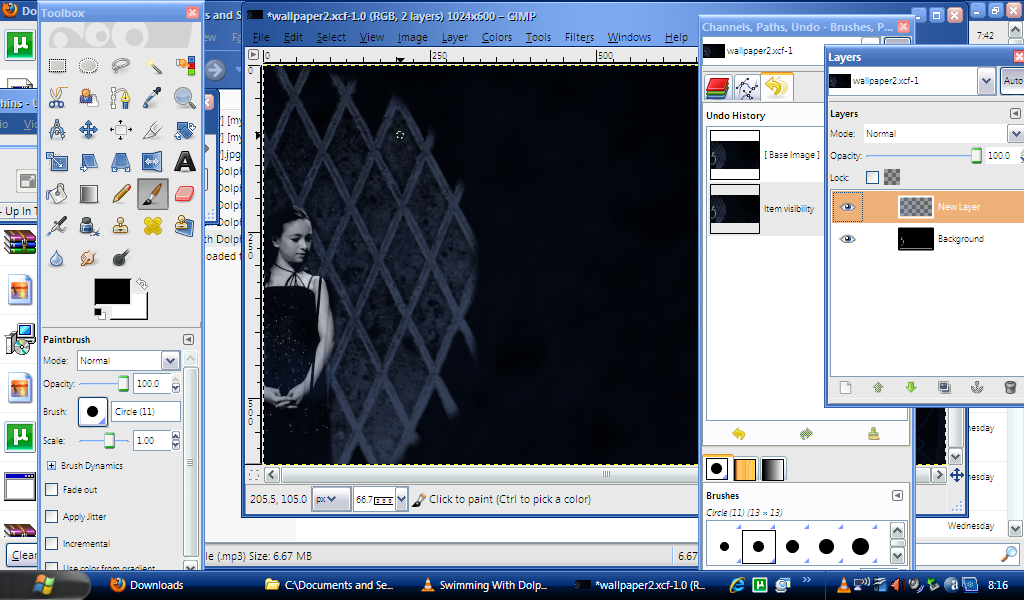Select the Blend gradient tool
1024x600 pixels.
coord(88,194)
